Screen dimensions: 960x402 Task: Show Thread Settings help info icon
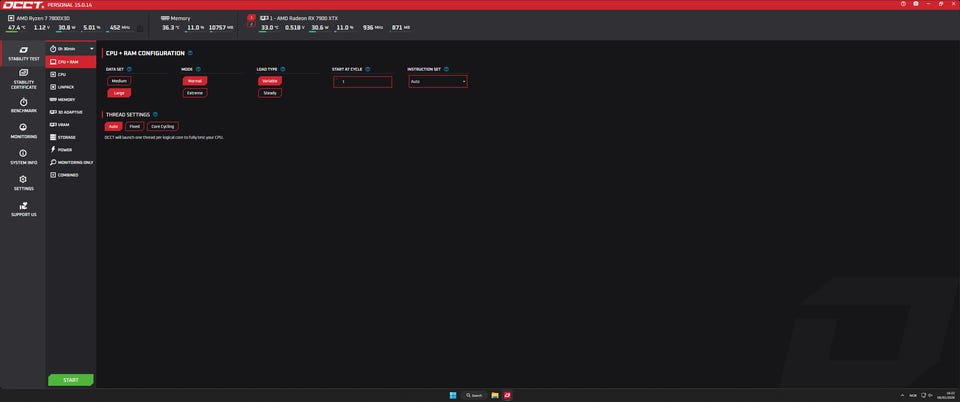click(x=156, y=114)
